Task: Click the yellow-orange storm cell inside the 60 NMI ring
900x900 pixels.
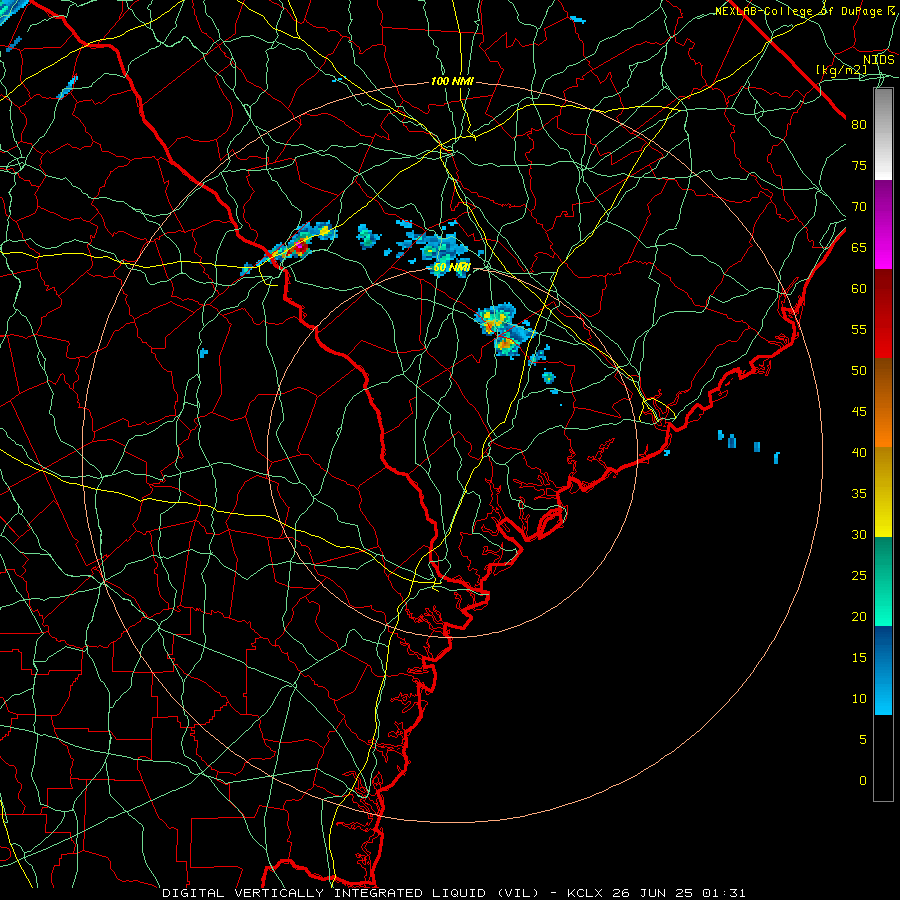Action: point(503,331)
